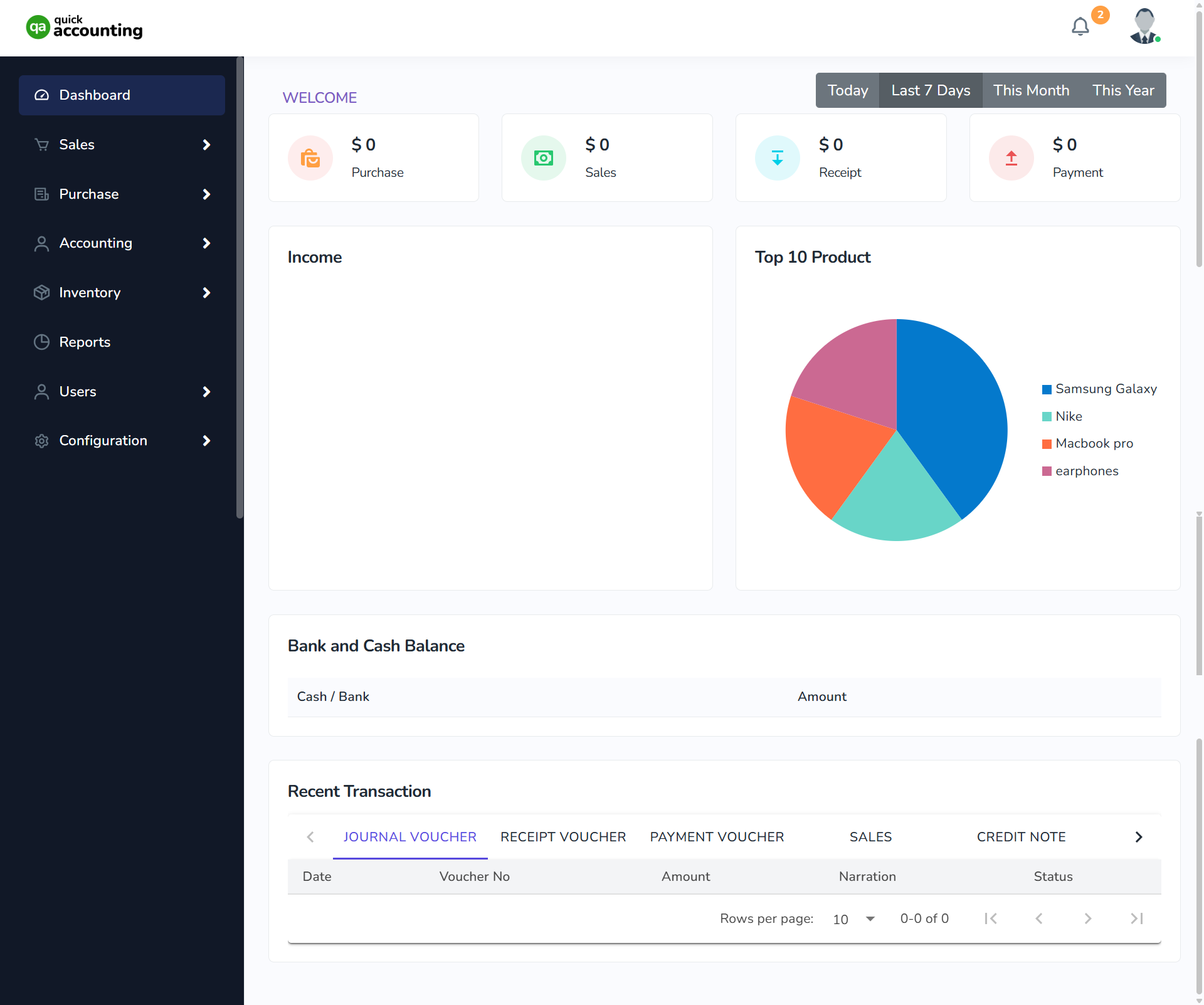Image resolution: width=1204 pixels, height=1005 pixels.
Task: Open the Rows per page dropdown
Action: [853, 918]
